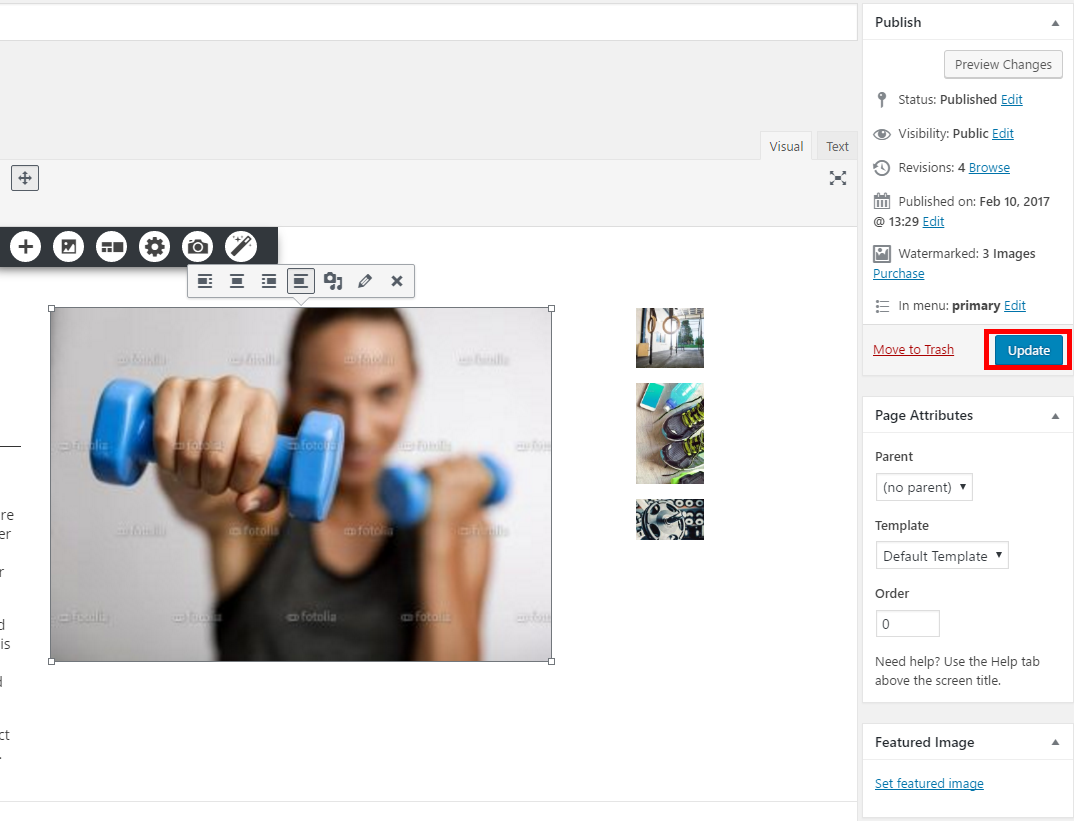Click the camera icon in dark toolbar
Image resolution: width=1074 pixels, height=821 pixels.
pos(197,246)
